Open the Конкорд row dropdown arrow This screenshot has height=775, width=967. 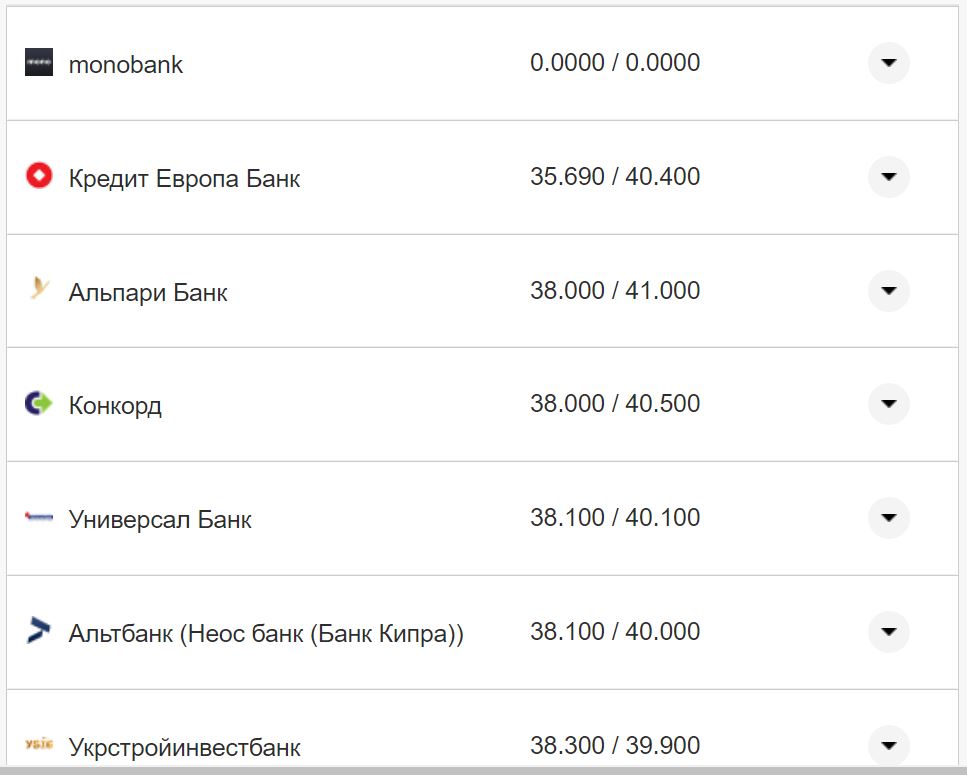tap(888, 404)
